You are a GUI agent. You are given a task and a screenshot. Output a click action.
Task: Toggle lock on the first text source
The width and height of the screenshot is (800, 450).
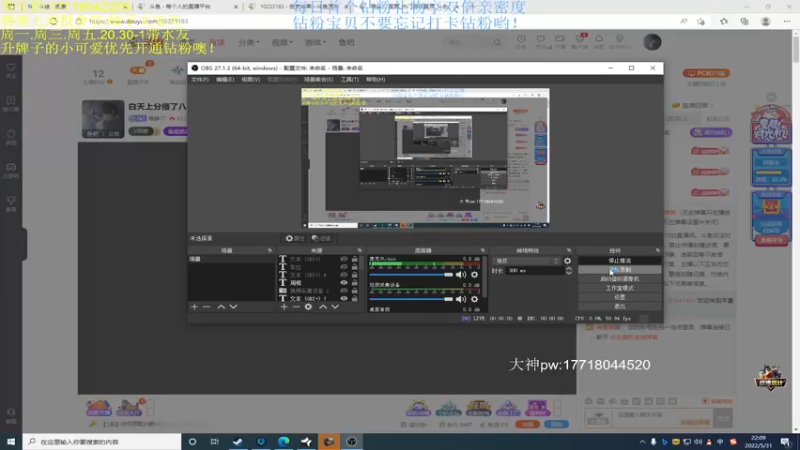(355, 259)
